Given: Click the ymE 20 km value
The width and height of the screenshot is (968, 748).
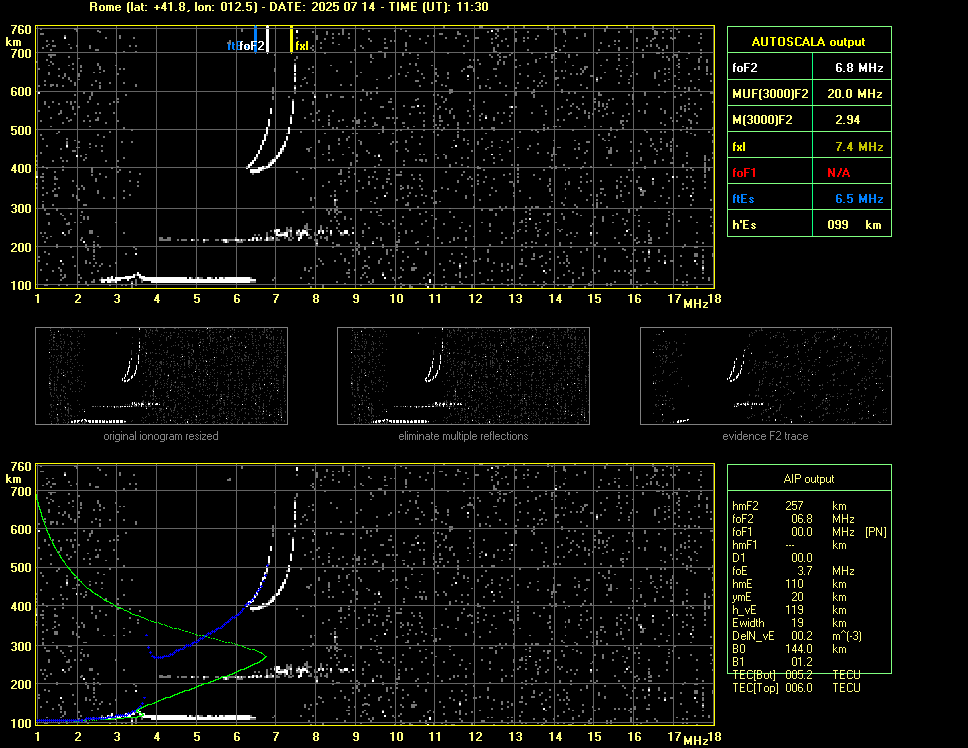Looking at the screenshot, I should point(797,597).
